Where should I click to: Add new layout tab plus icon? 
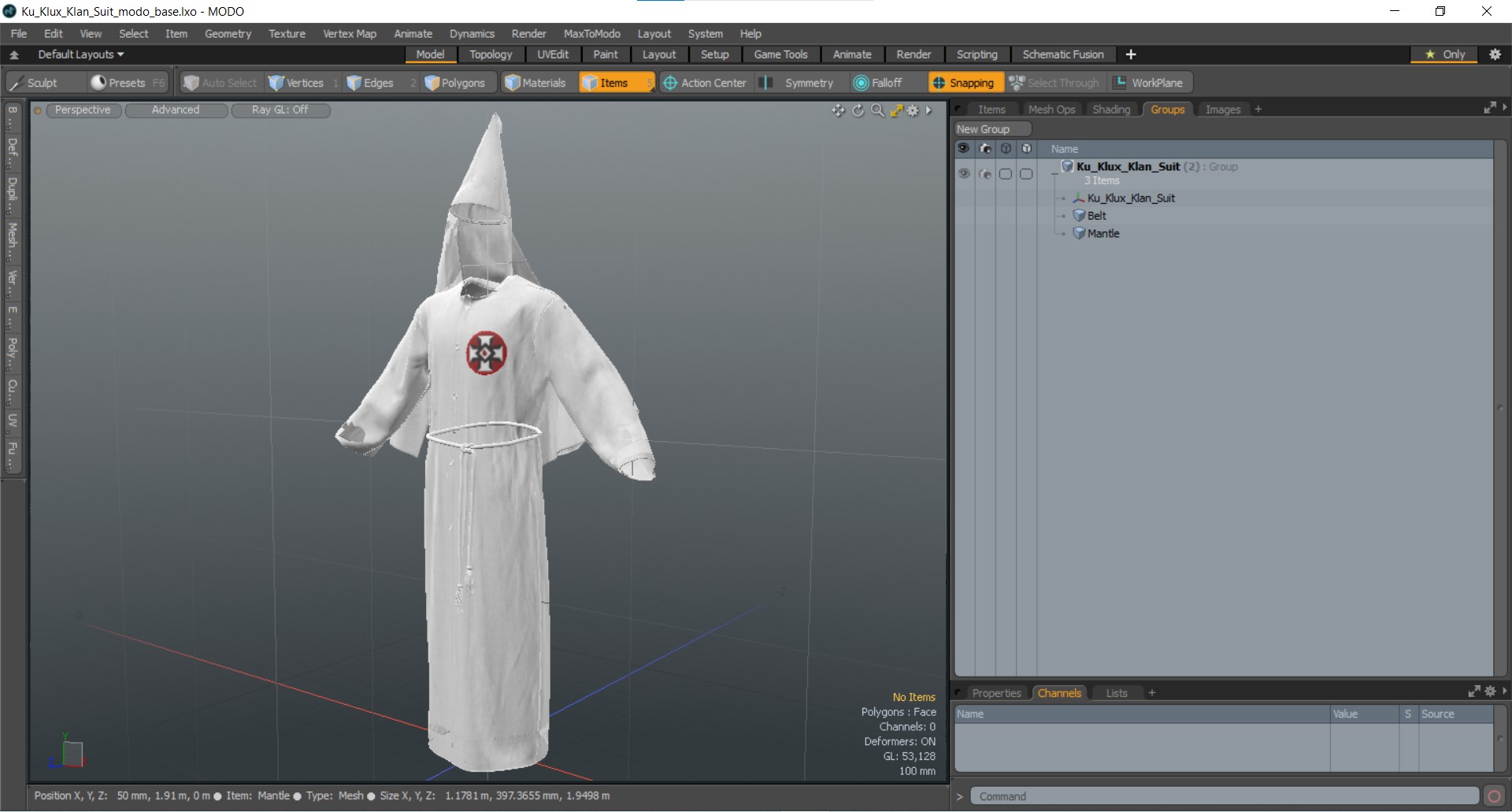pos(1131,54)
